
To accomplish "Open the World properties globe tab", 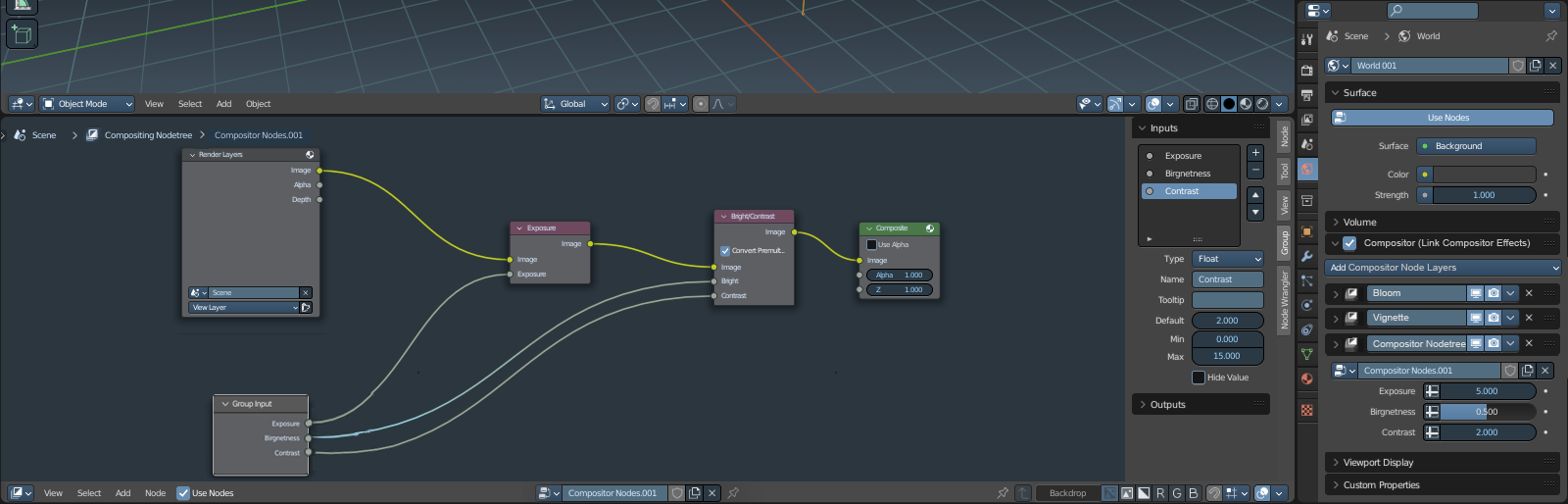I will (x=1306, y=169).
